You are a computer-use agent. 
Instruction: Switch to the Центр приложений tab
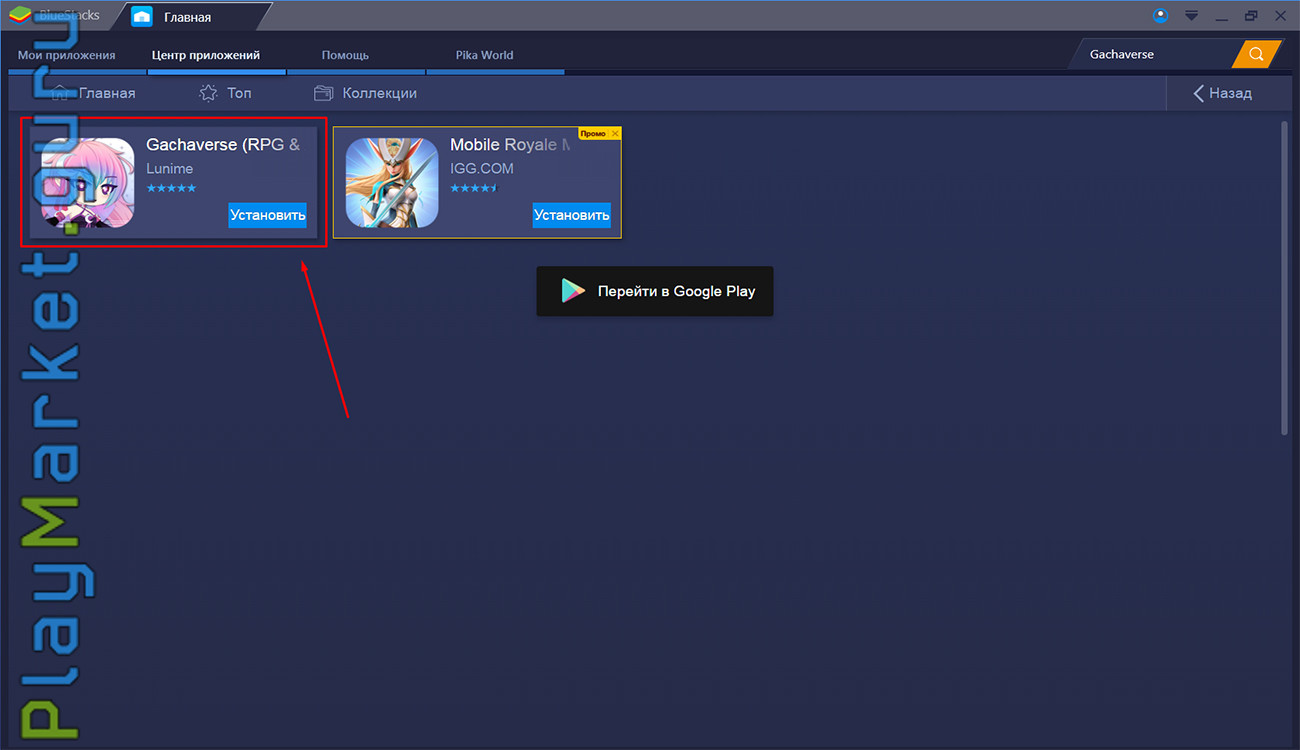pos(206,55)
